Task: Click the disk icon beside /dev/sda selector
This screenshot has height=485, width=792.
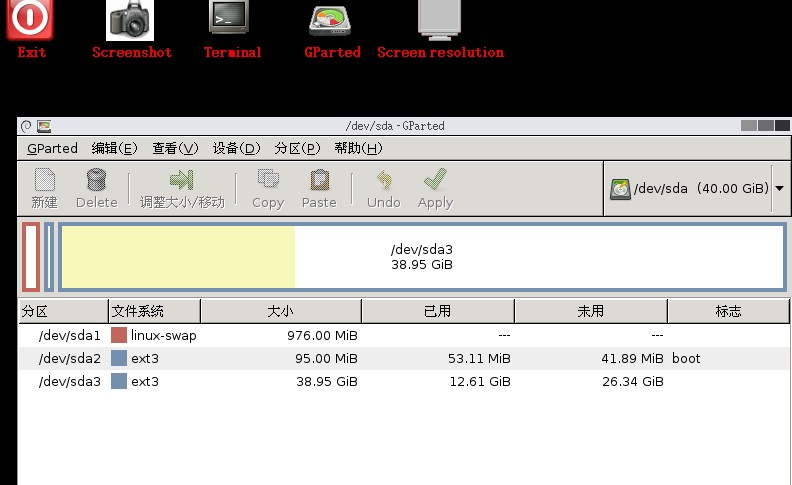Action: (620, 189)
